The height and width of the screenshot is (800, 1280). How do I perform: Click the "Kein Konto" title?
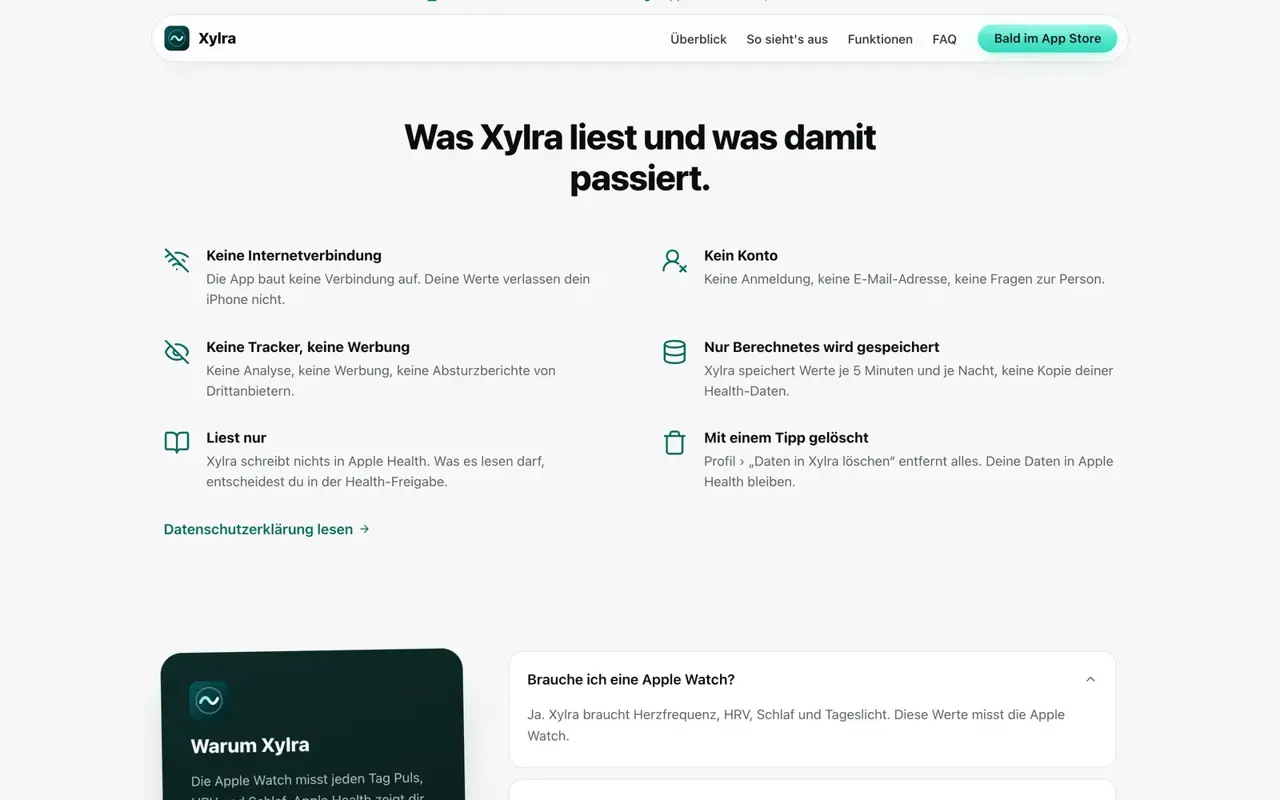741,255
